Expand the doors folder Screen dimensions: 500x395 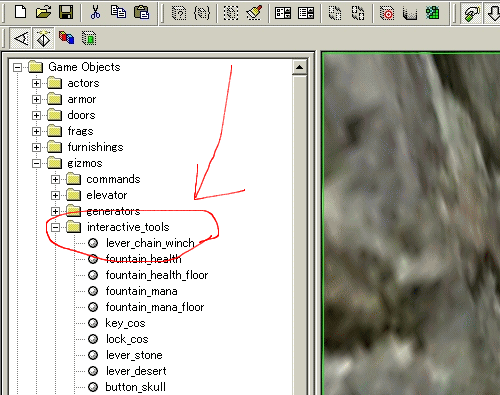36,115
